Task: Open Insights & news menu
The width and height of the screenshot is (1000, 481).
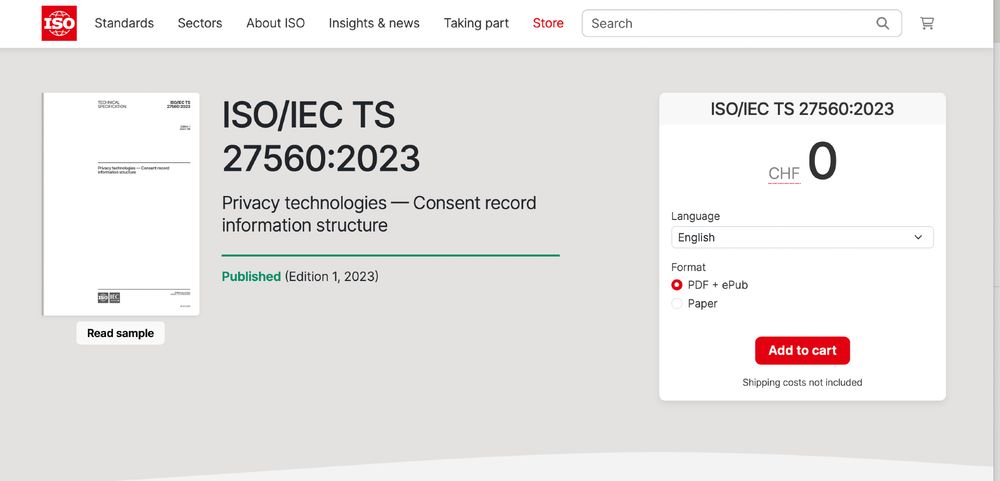Action: click(x=374, y=23)
